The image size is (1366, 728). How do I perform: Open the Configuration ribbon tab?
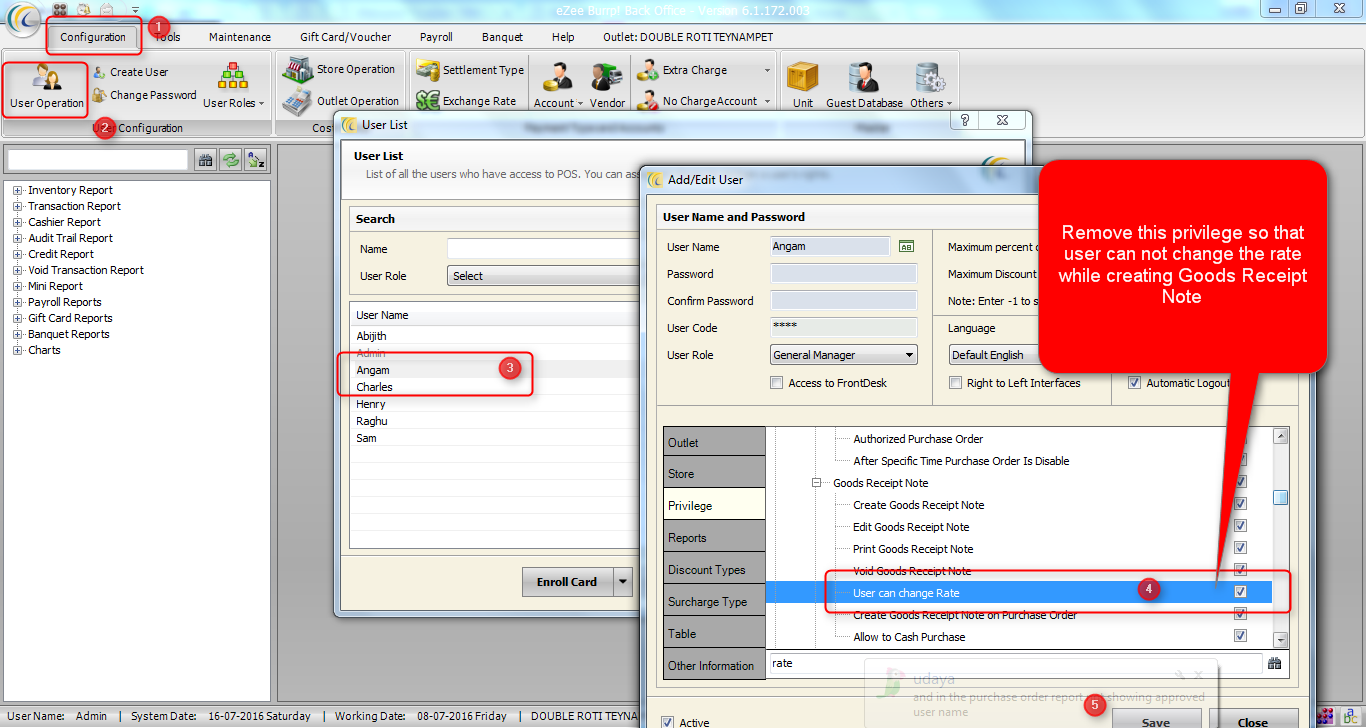[x=93, y=37]
